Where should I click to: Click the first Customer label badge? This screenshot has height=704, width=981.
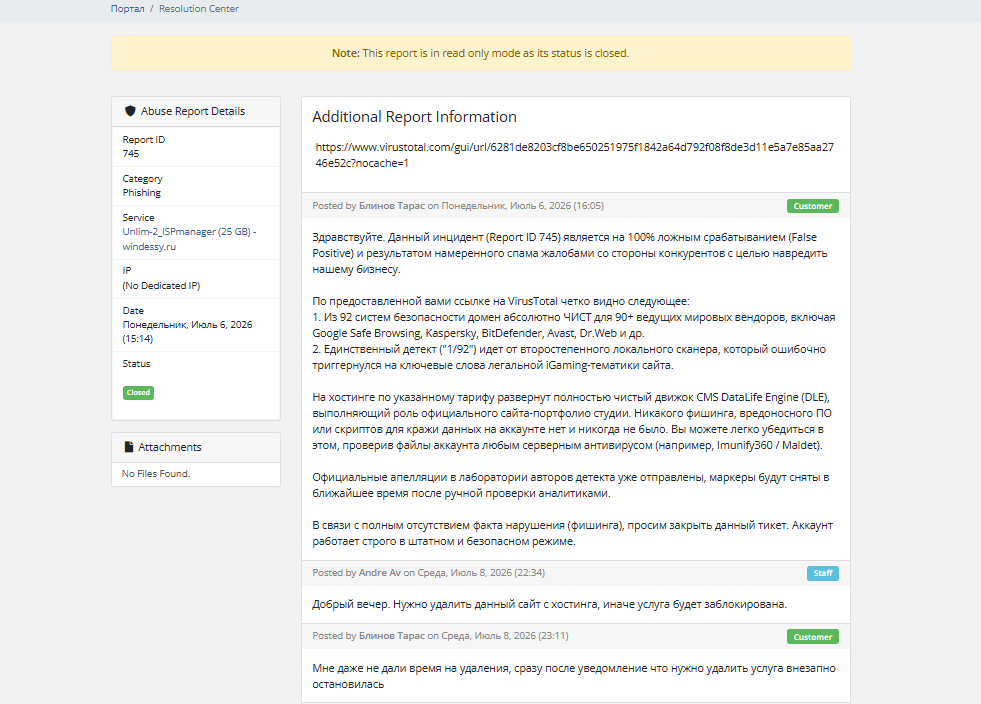tap(813, 206)
